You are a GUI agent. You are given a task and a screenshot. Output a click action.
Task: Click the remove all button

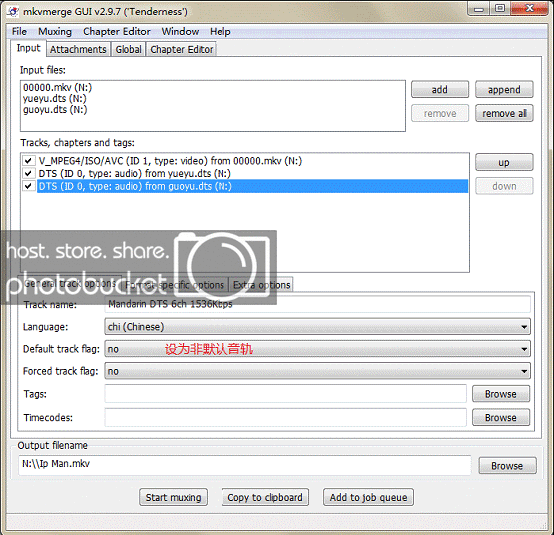pos(504,113)
